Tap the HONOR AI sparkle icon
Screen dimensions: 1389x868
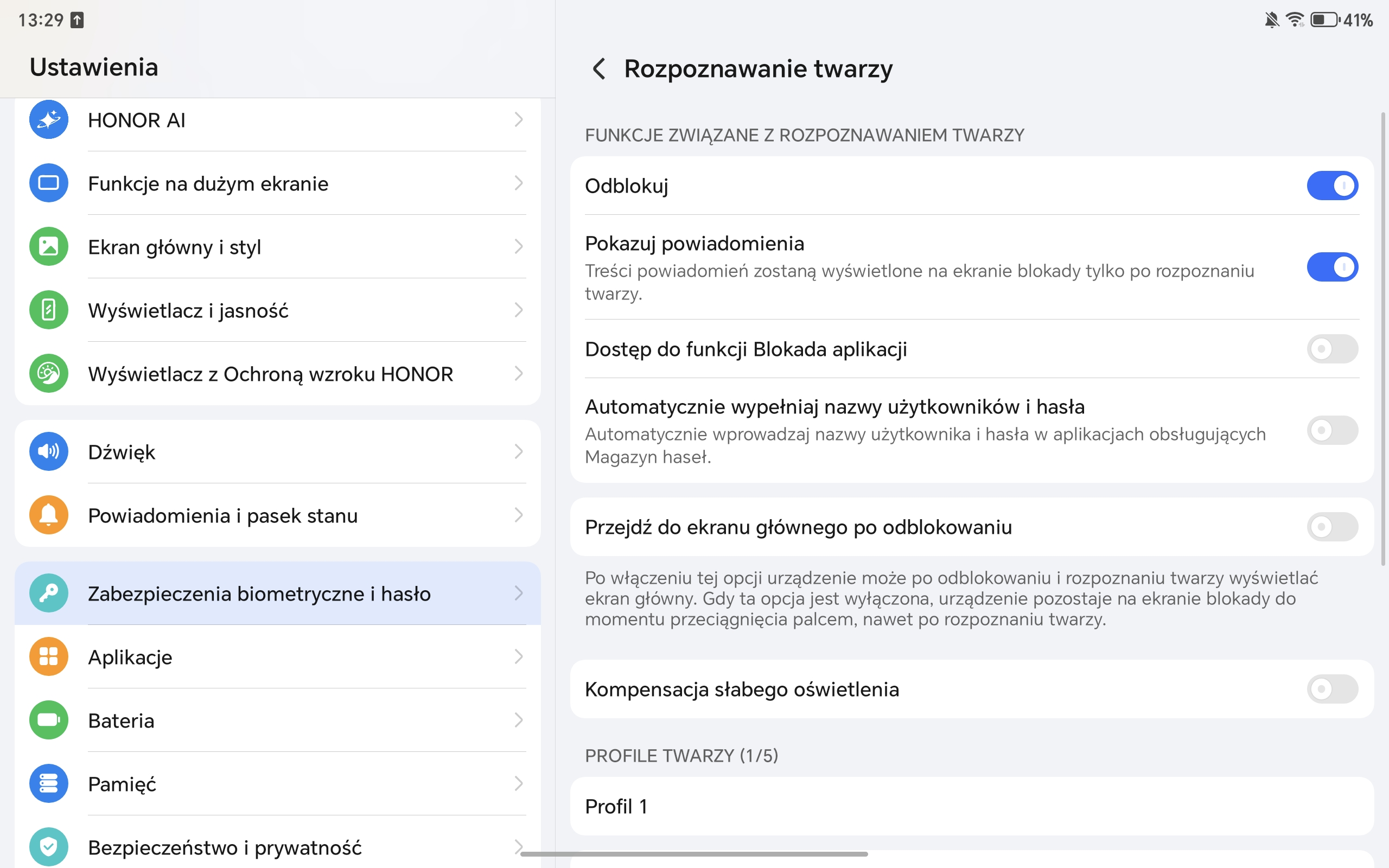point(49,119)
